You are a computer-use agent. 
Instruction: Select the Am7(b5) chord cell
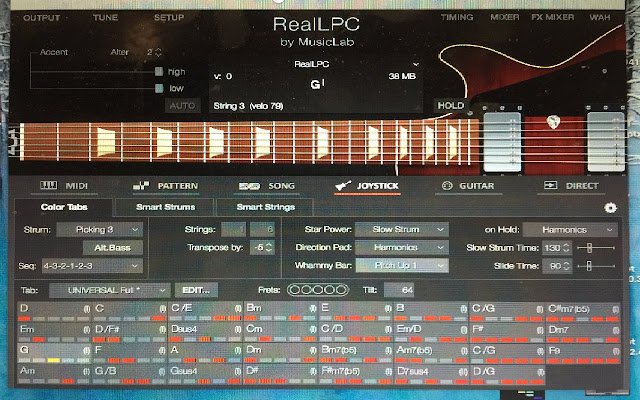tap(432, 354)
